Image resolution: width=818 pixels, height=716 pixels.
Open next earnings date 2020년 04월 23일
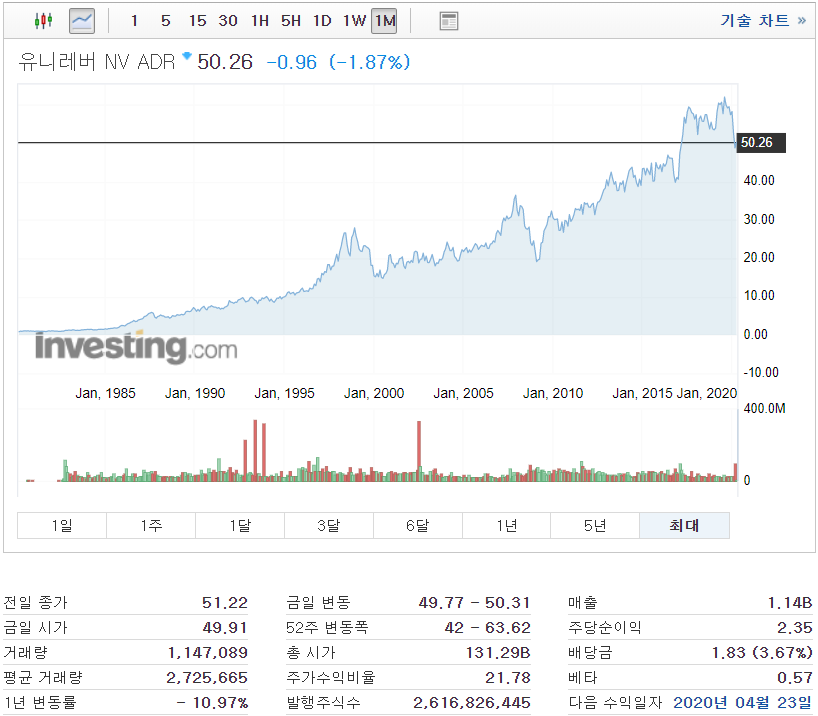742,702
